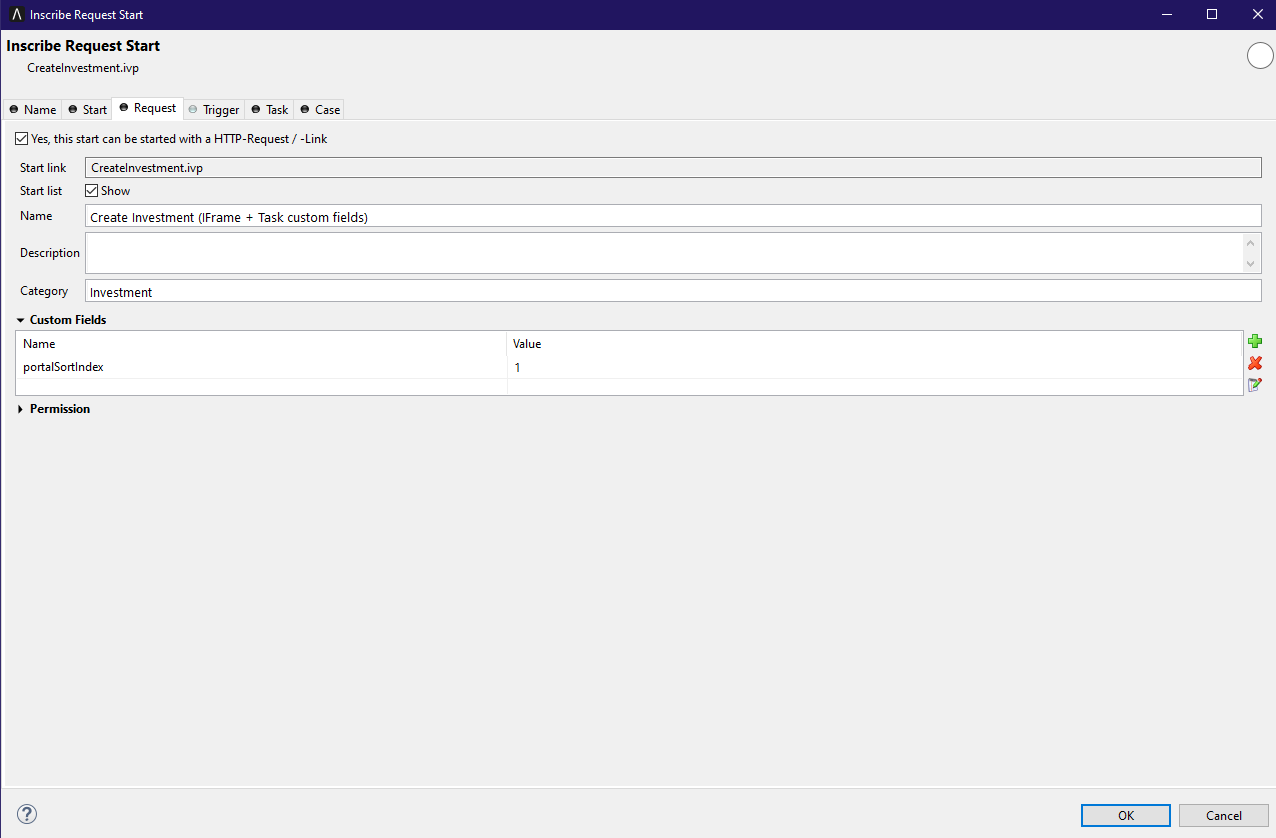Add a new custom field with the green plus
This screenshot has height=838, width=1276.
click(1255, 341)
